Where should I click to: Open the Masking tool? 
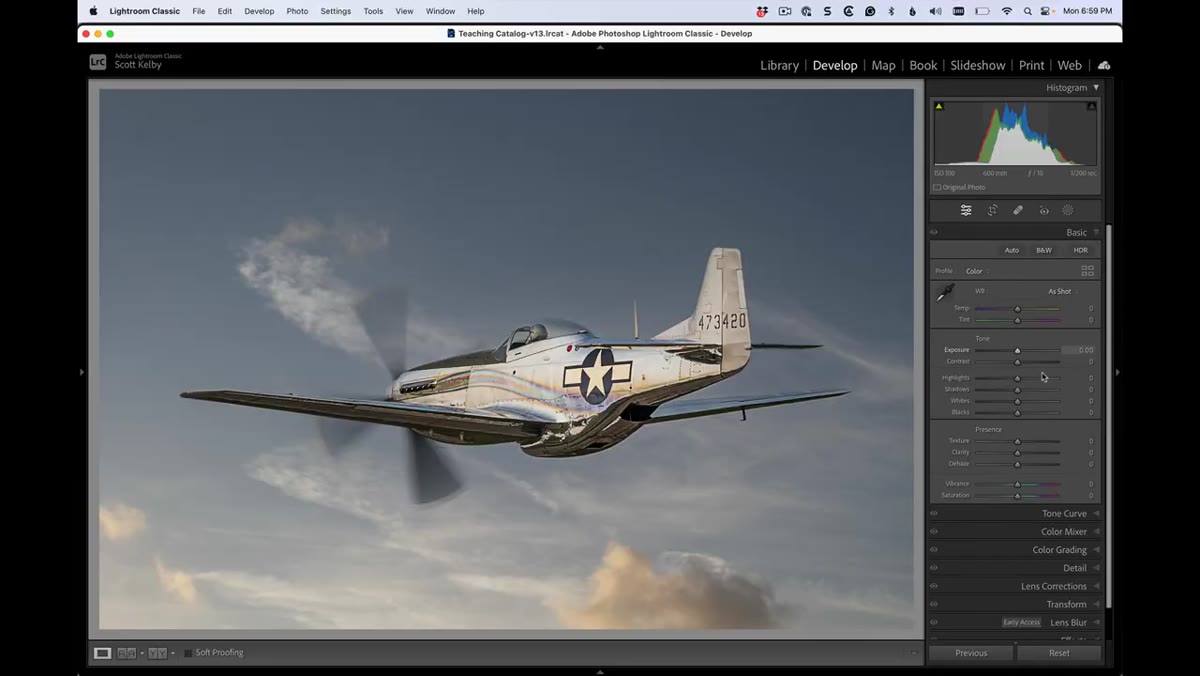click(x=1068, y=210)
